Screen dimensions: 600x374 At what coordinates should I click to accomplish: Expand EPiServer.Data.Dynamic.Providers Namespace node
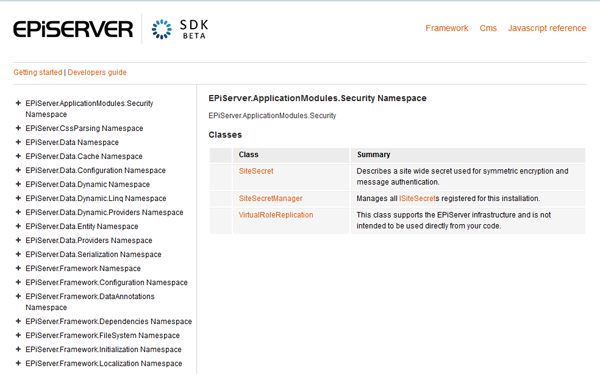point(18,212)
